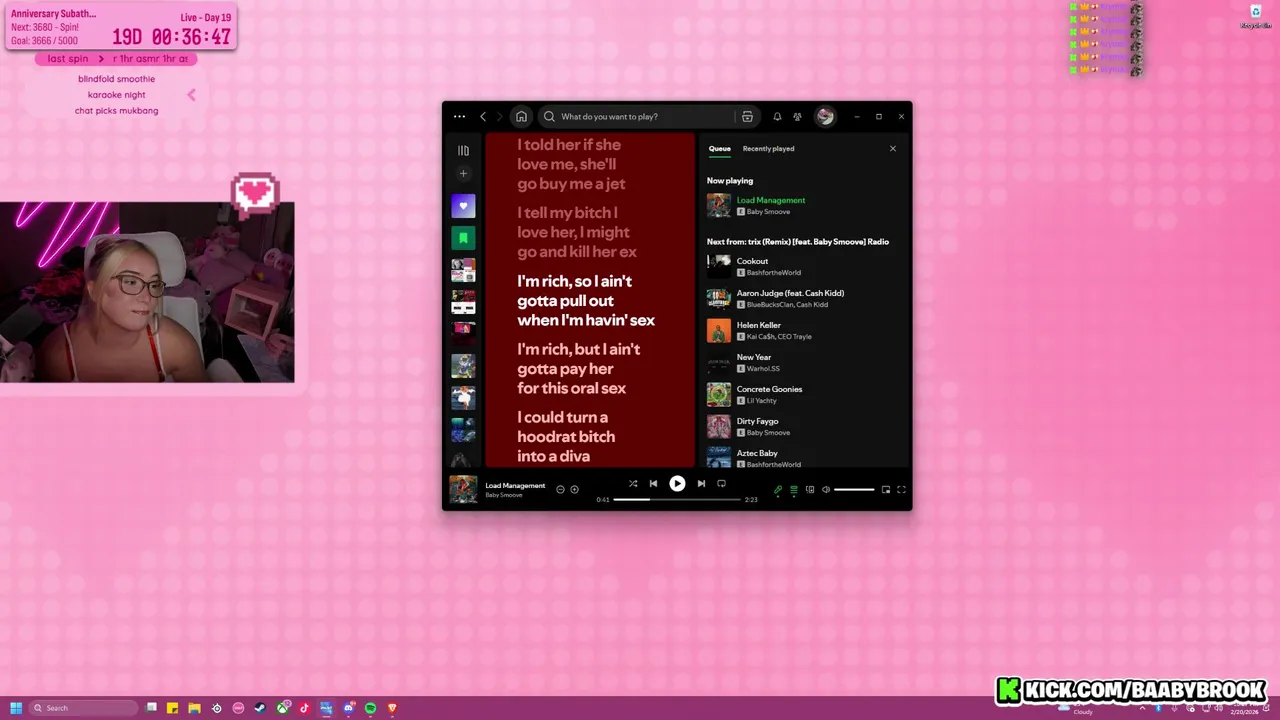Switch to the Recently played tab
Screen dimensions: 1280x720
click(769, 149)
